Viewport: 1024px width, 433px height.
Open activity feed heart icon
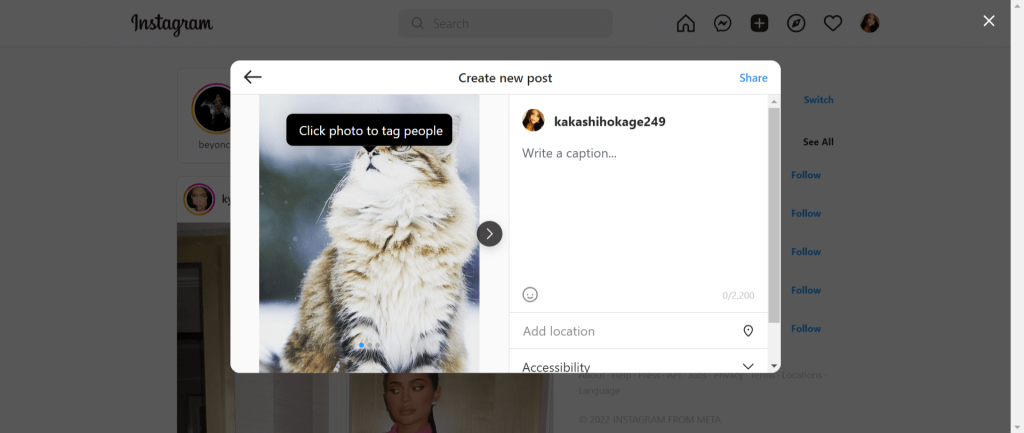tap(833, 24)
